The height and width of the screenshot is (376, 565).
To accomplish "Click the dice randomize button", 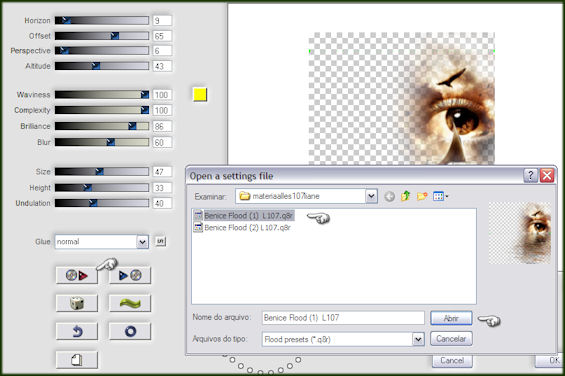I will 77,303.
